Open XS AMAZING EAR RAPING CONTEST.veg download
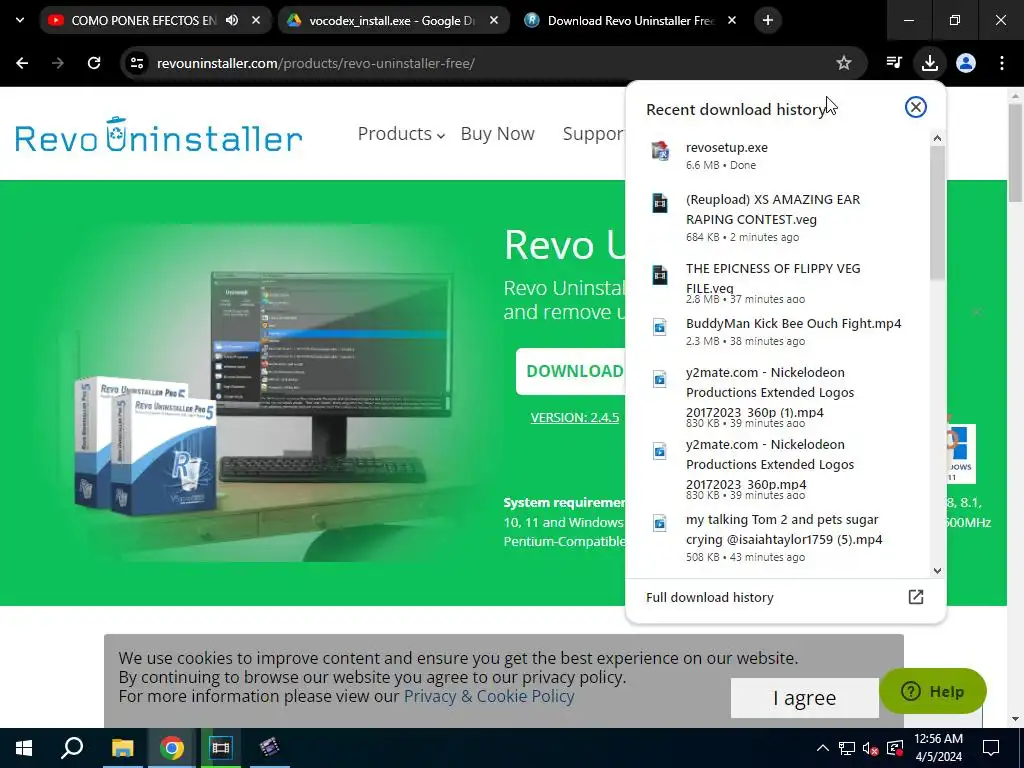 coord(778,217)
